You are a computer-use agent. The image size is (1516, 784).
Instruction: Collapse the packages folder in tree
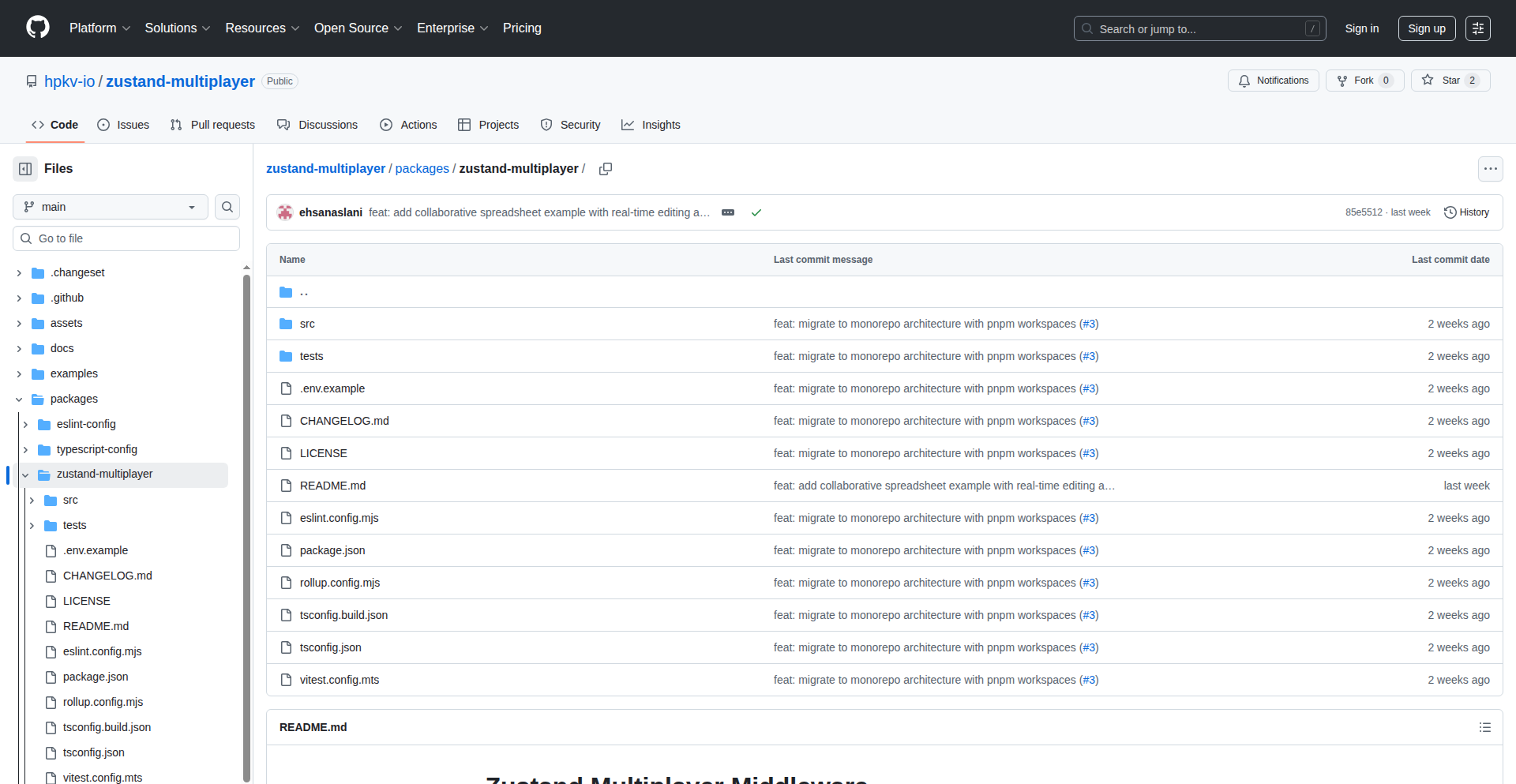[x=19, y=400]
